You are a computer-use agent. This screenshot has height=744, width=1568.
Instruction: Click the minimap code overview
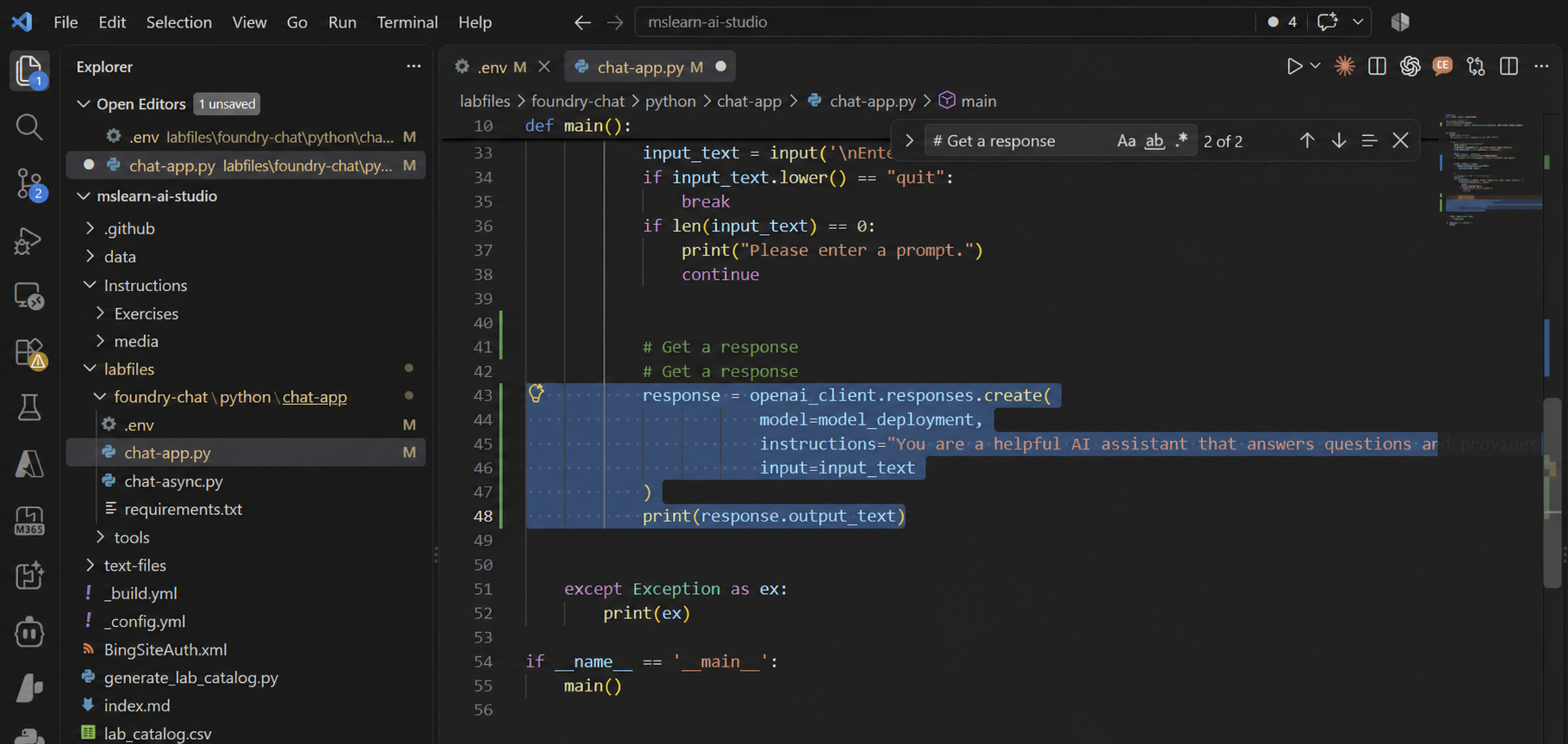[1492, 170]
